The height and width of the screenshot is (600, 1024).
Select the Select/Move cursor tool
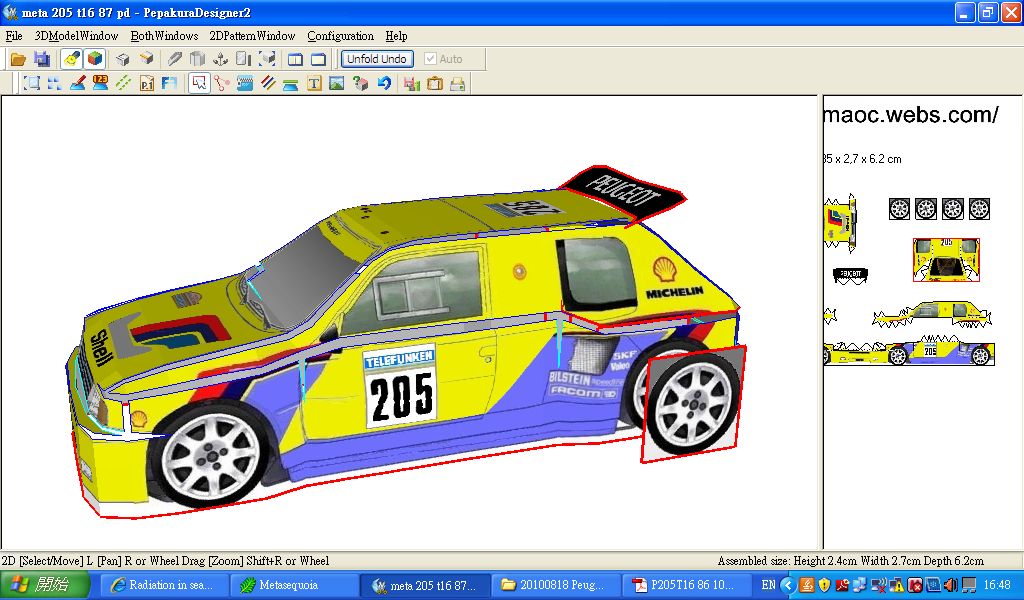tap(199, 84)
